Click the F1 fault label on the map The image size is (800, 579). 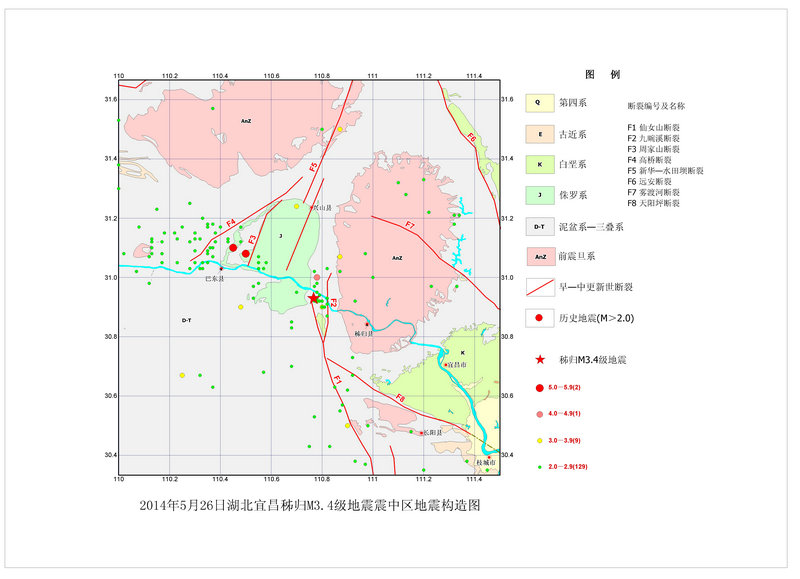click(x=338, y=380)
